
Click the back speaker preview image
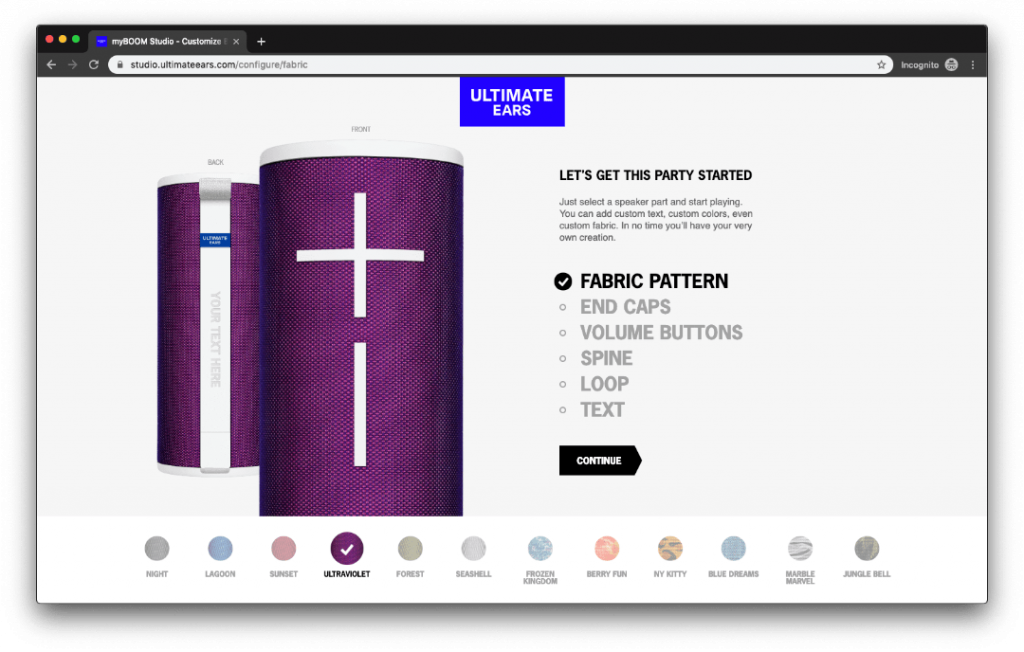pyautogui.click(x=208, y=324)
